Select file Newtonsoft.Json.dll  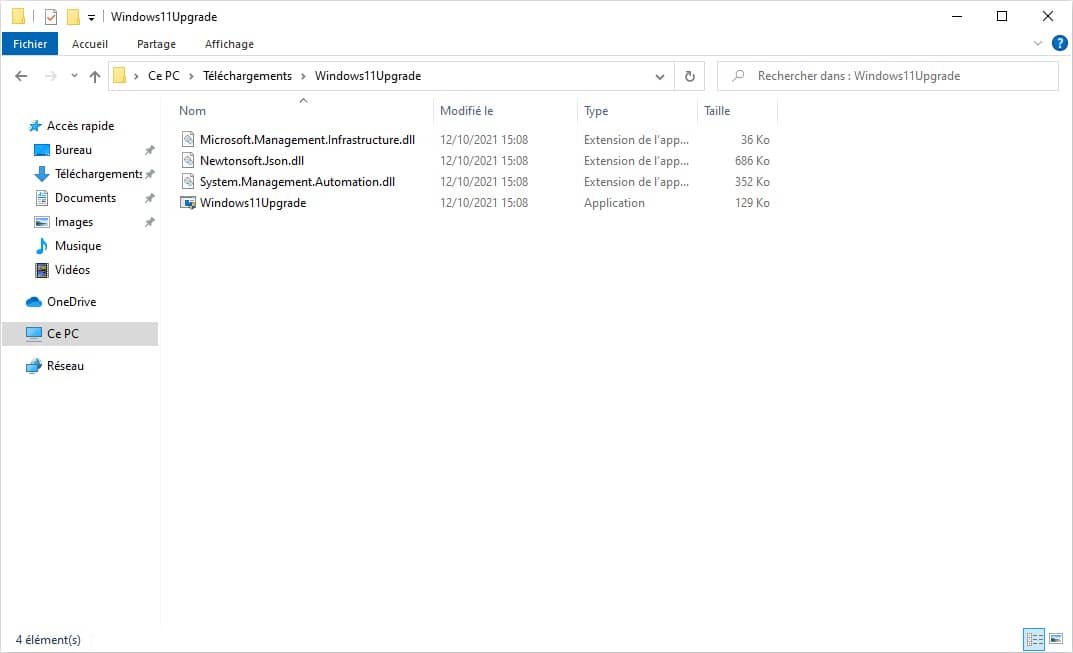point(252,161)
